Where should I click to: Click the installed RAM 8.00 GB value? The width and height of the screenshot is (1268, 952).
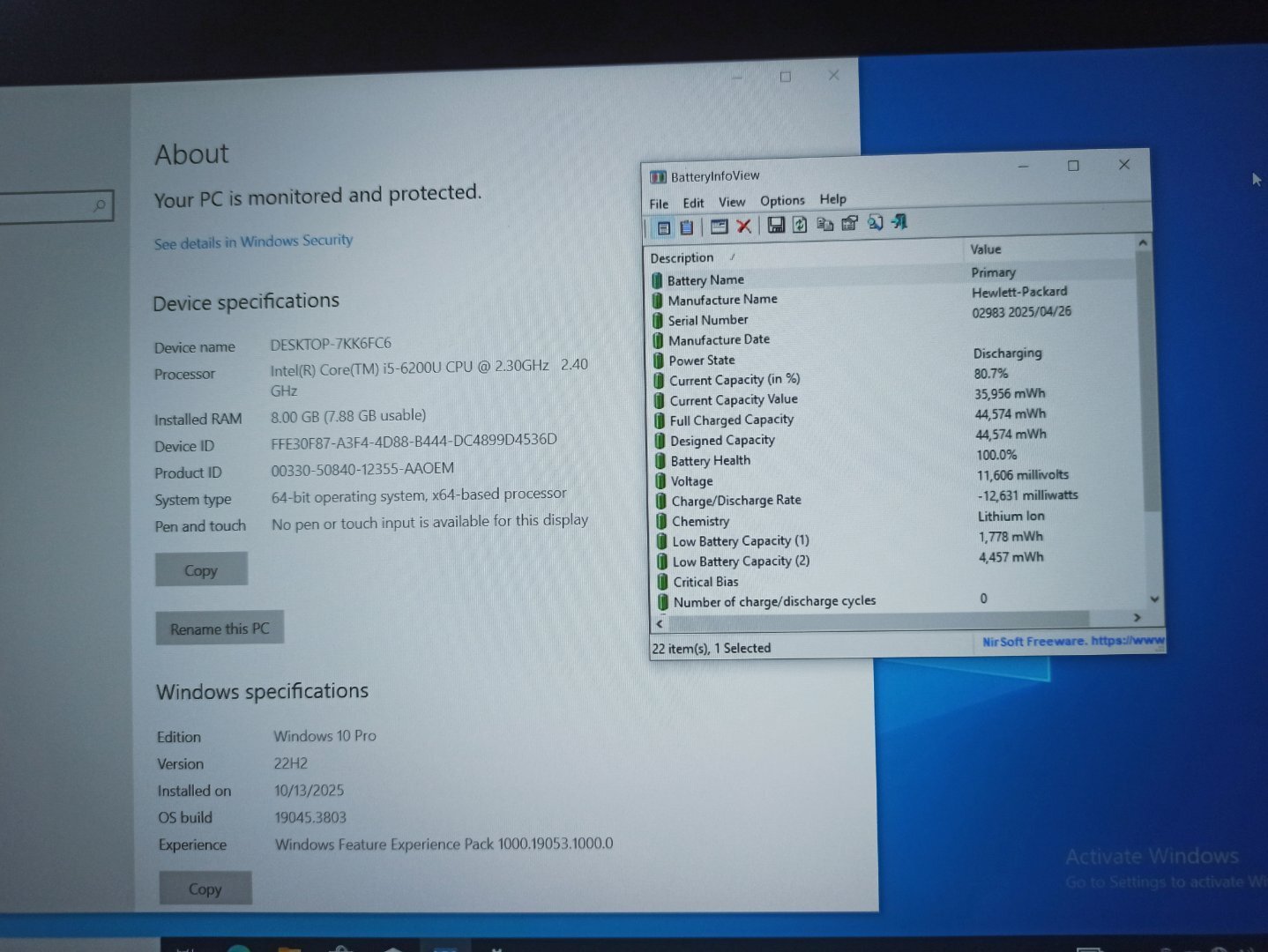[348, 416]
